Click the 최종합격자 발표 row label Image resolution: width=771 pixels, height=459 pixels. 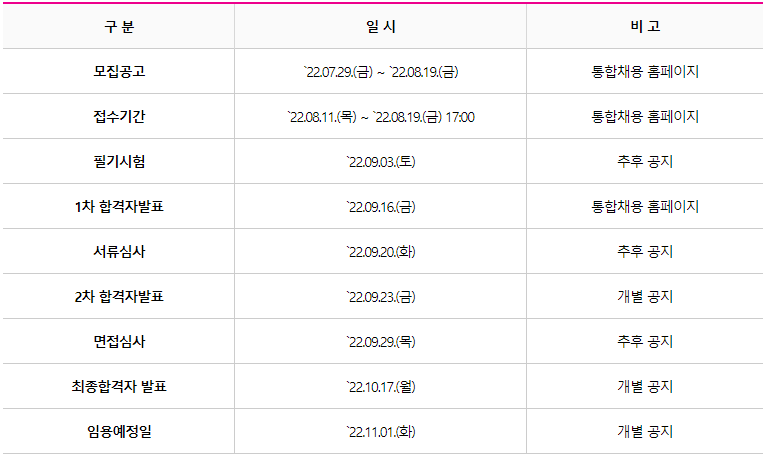click(119, 387)
